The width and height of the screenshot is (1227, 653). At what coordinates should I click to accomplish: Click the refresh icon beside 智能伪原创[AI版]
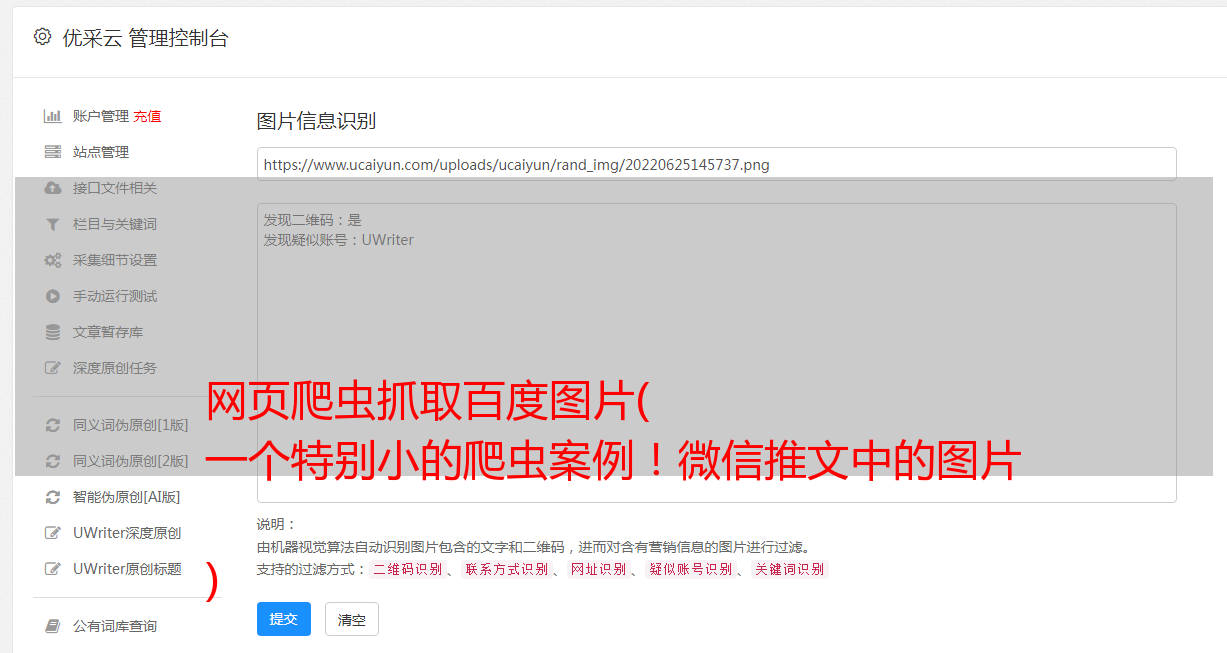(x=53, y=497)
